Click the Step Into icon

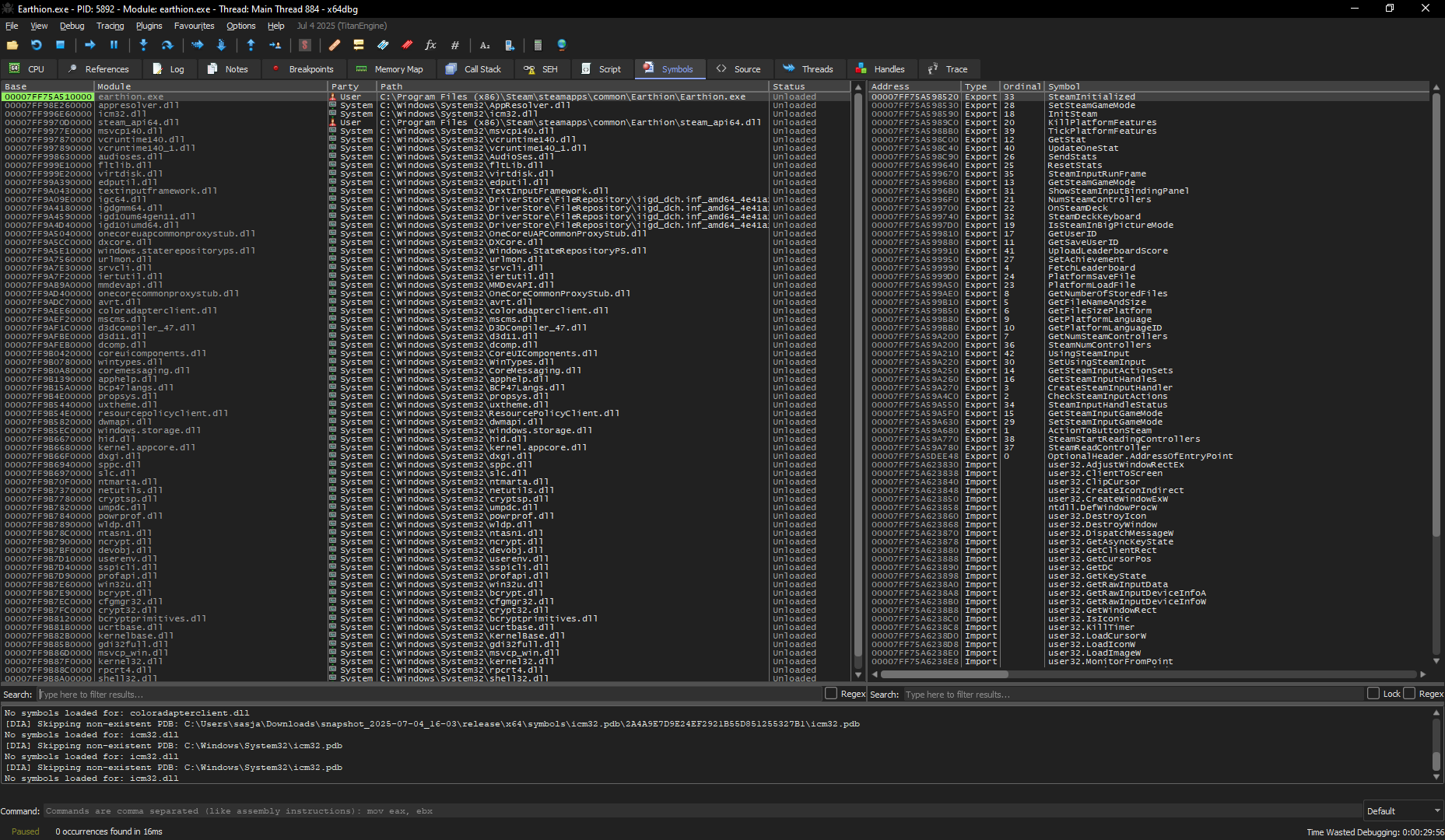pyautogui.click(x=143, y=45)
